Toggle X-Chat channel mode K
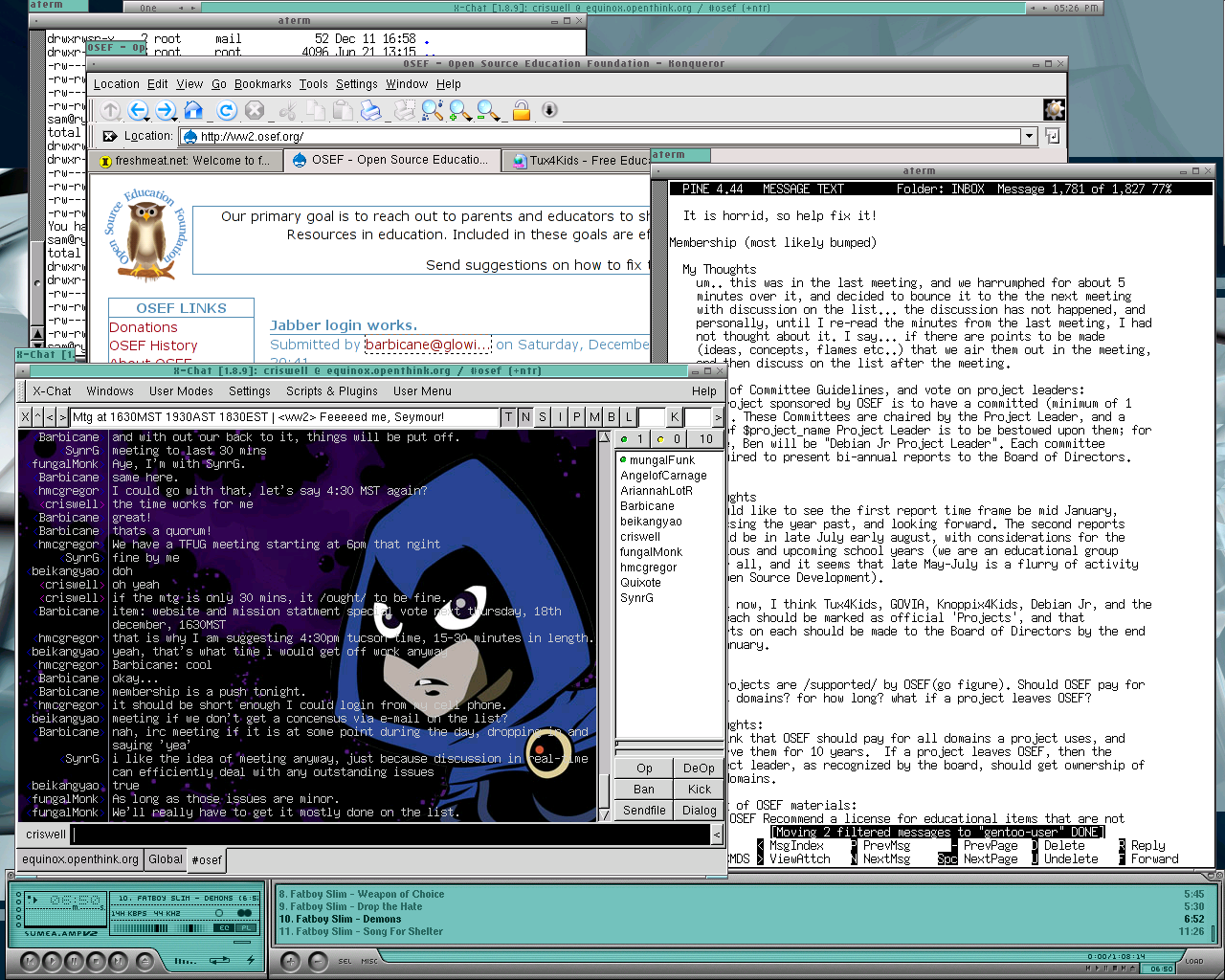1225x980 pixels. tap(675, 416)
